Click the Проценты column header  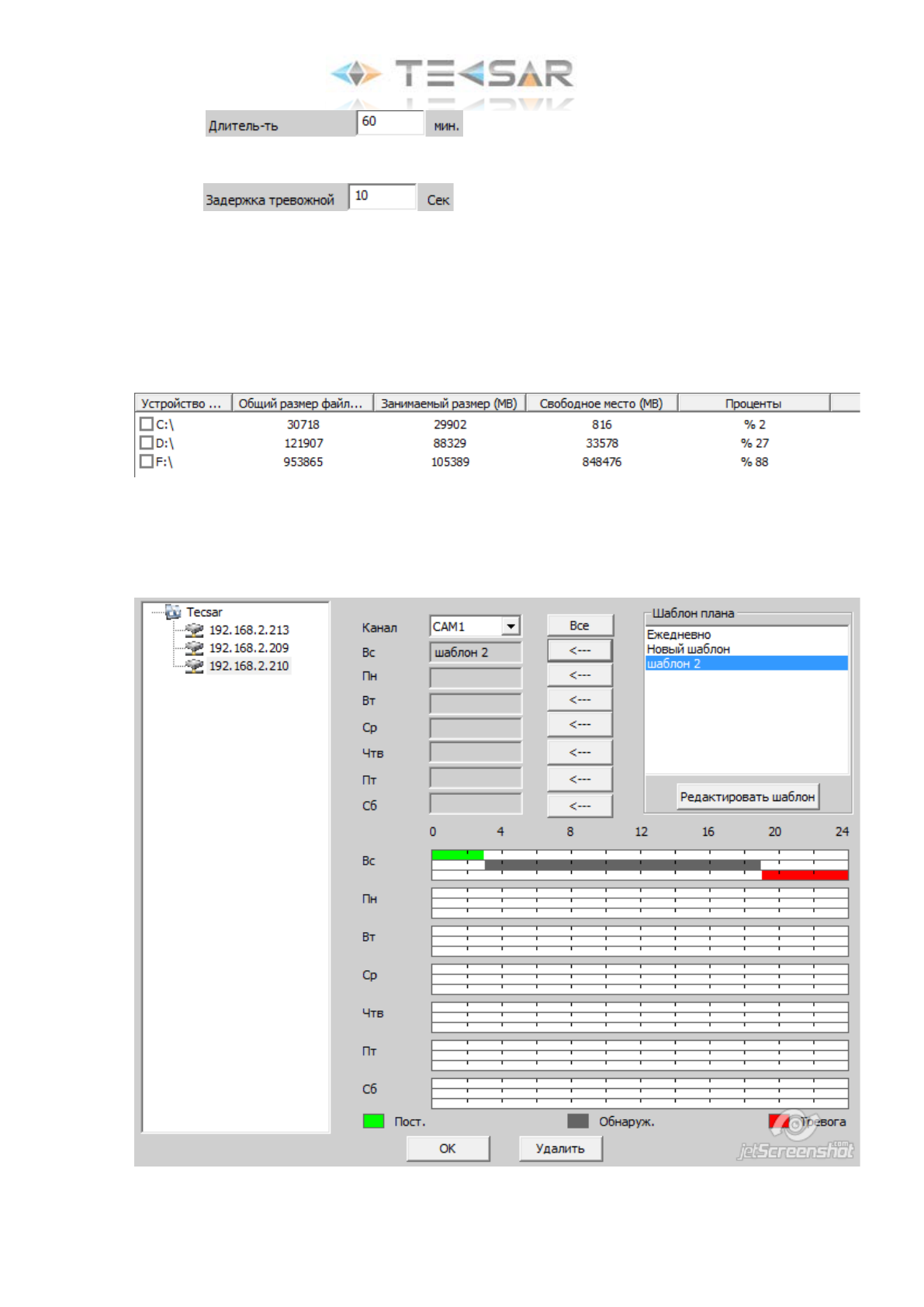[x=753, y=404]
